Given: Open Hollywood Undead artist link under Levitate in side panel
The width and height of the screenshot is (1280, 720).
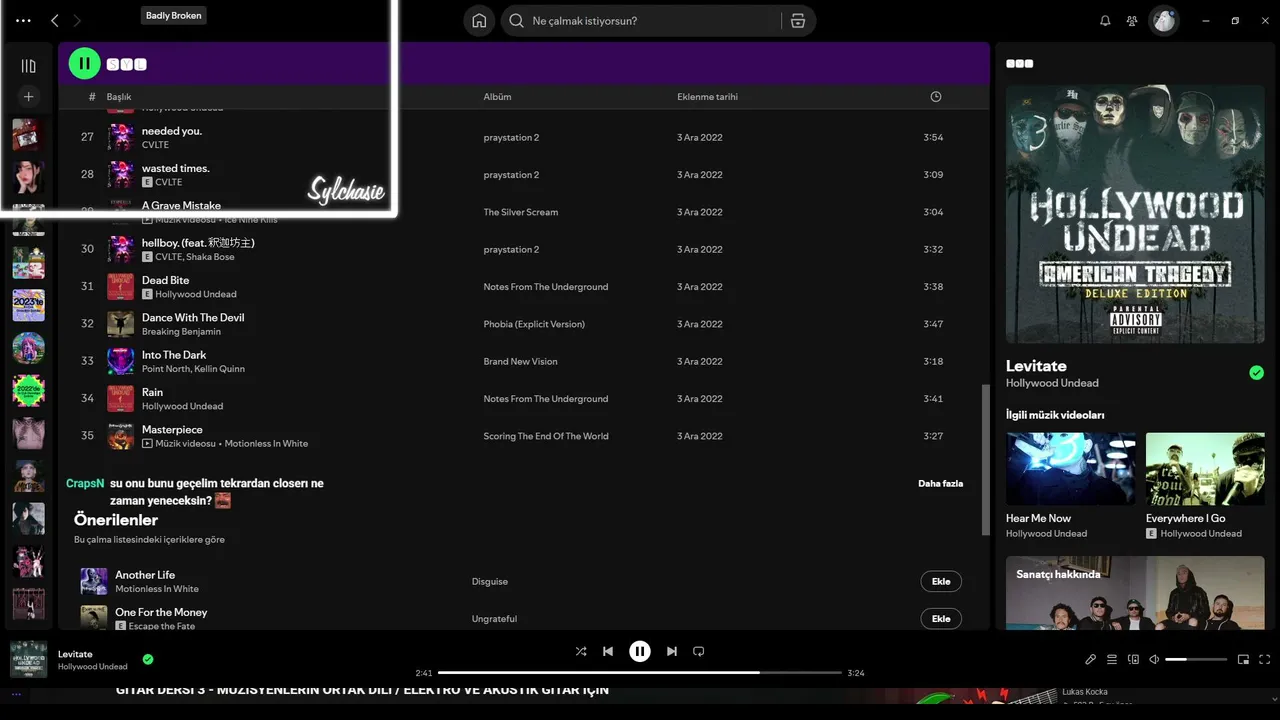Looking at the screenshot, I should click(1052, 383).
